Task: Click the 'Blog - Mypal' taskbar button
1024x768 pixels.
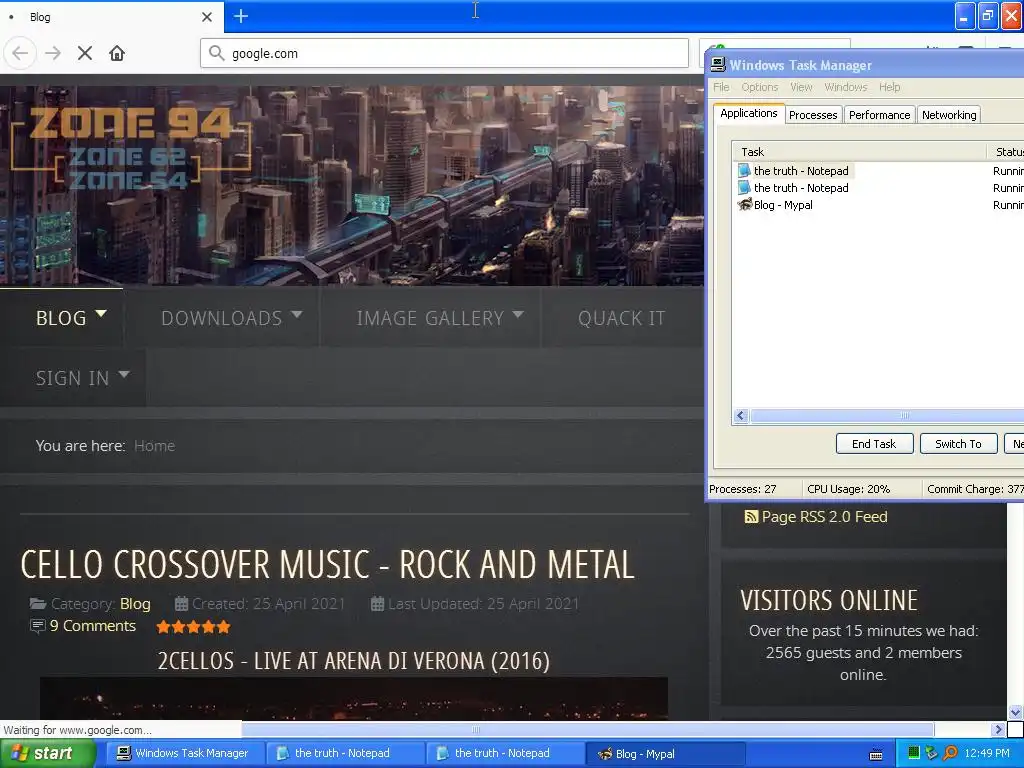Action: (665, 753)
